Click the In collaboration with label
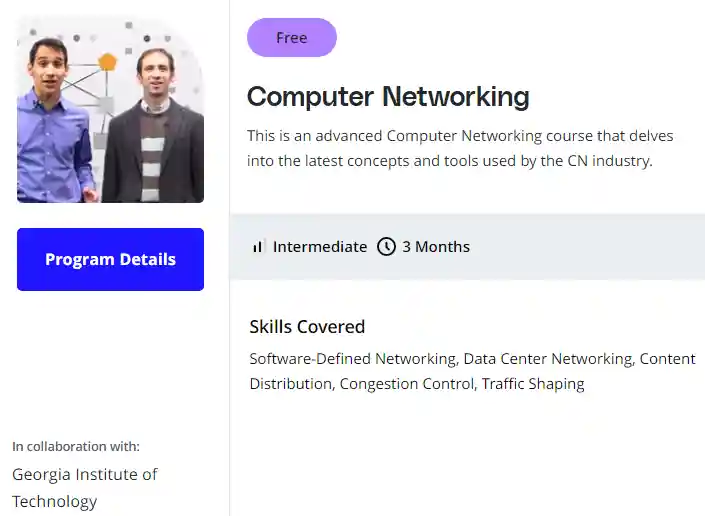The height and width of the screenshot is (516, 705). 76,446
